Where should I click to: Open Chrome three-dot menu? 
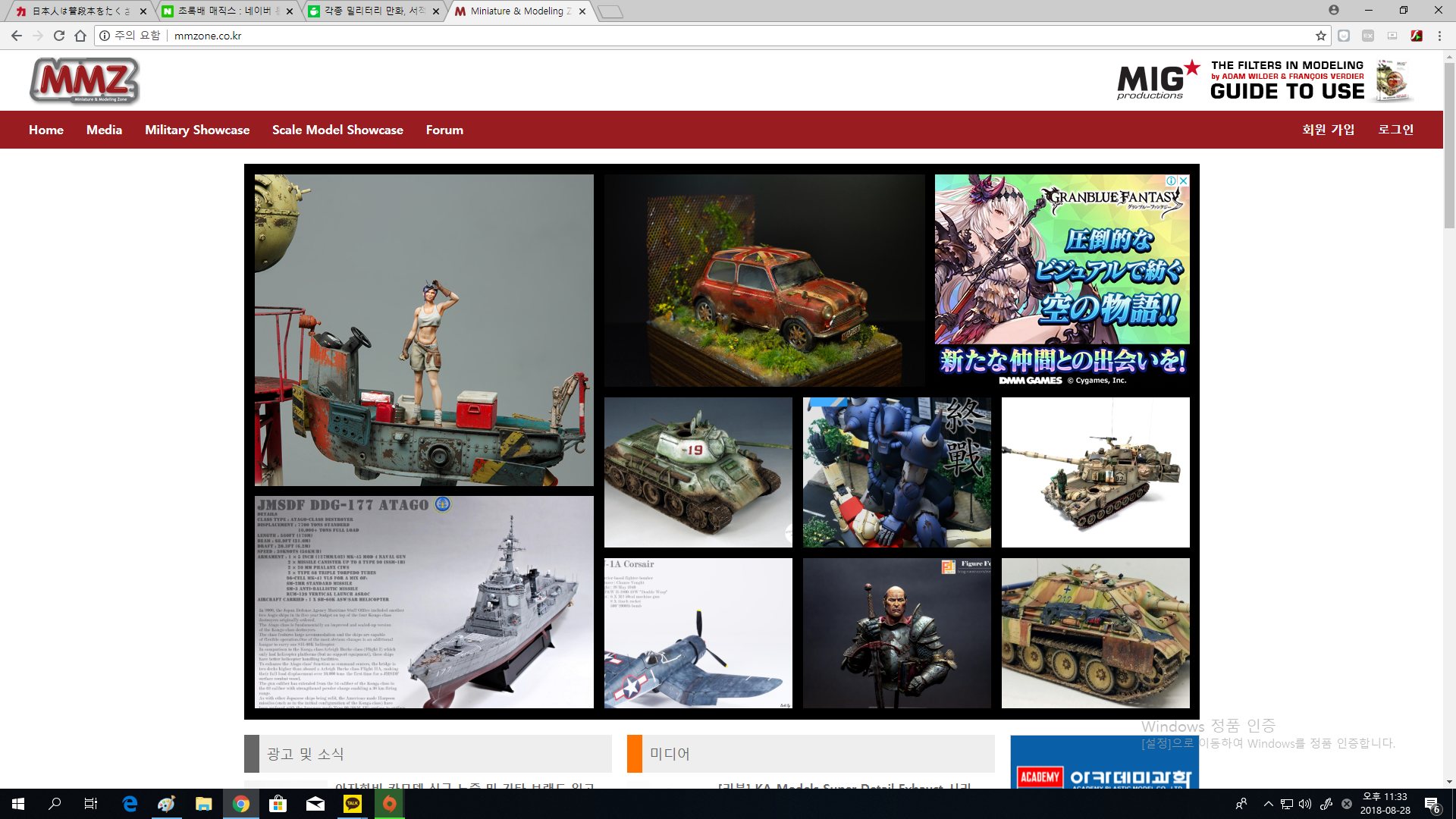pyautogui.click(x=1439, y=36)
